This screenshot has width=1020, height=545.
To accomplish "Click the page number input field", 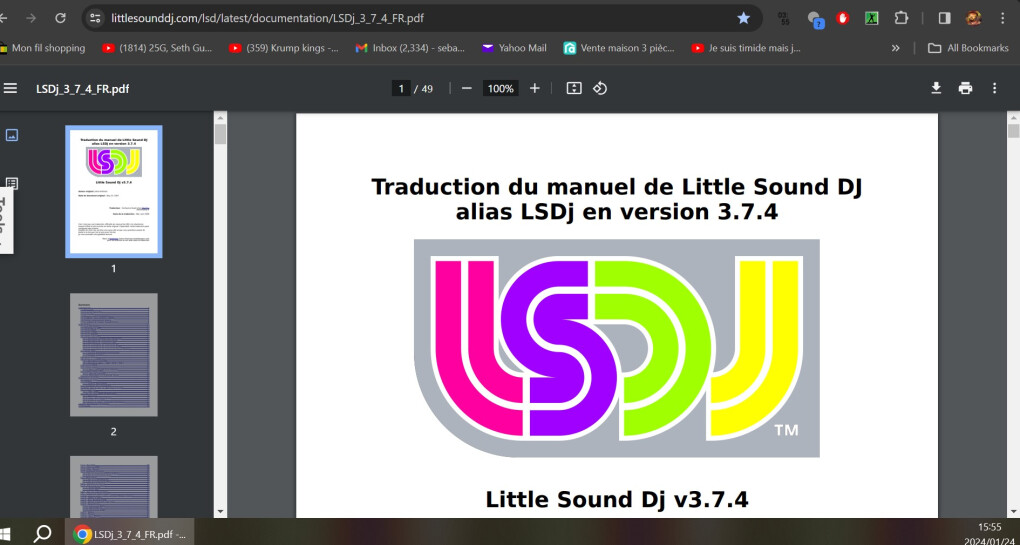I will 401,88.
